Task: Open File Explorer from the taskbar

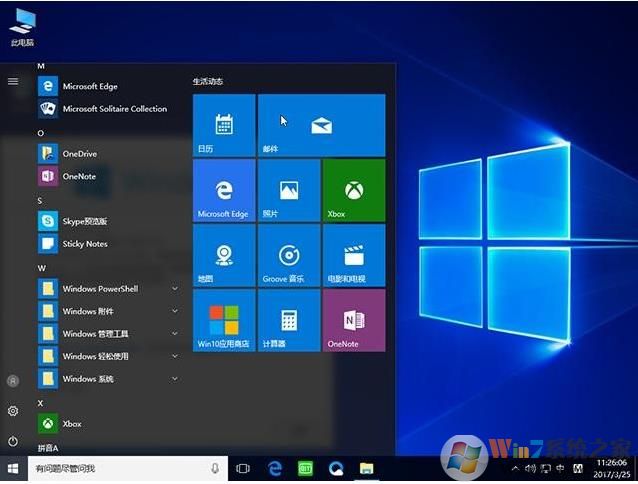Action: tap(367, 468)
